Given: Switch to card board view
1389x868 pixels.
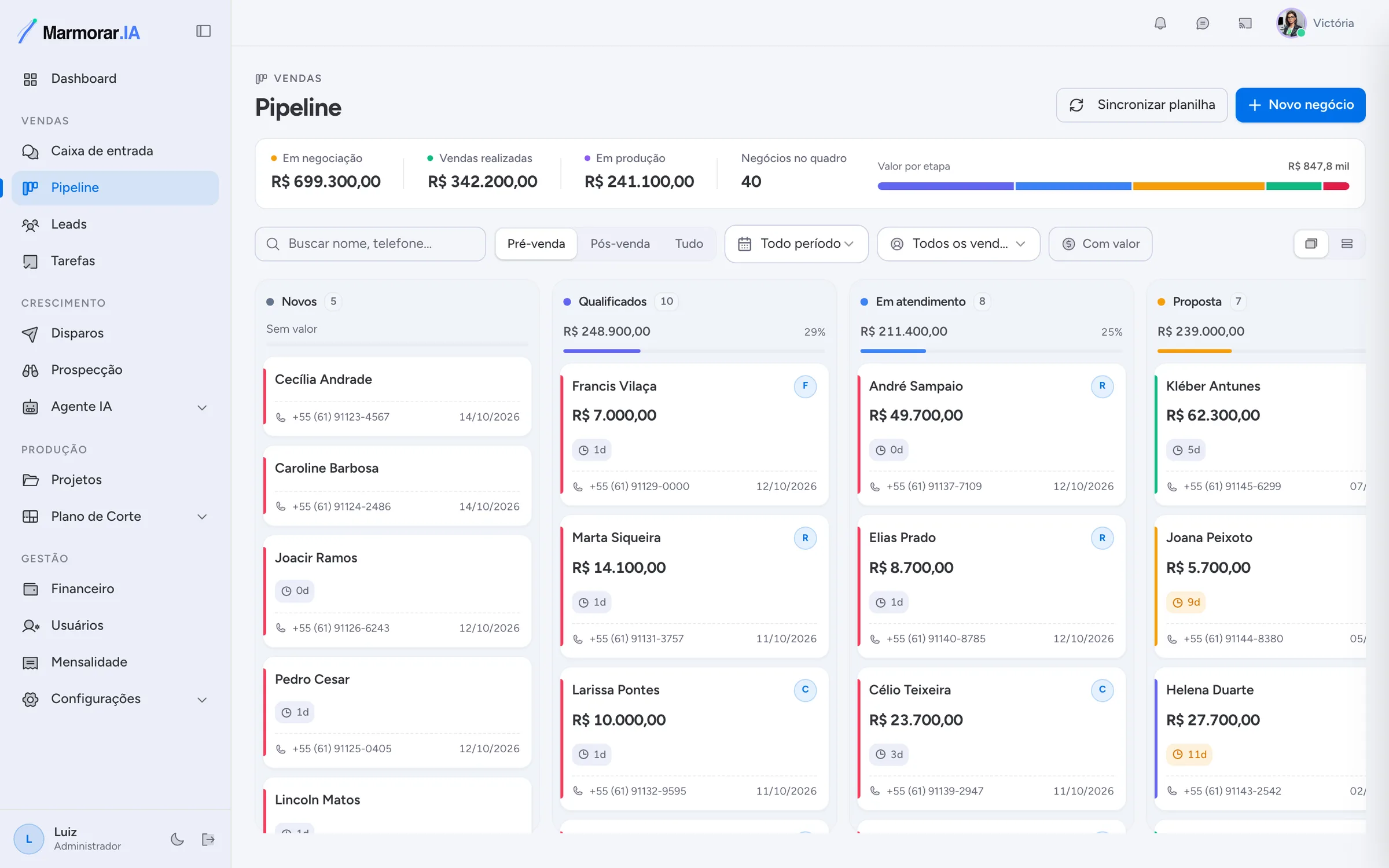Looking at the screenshot, I should 1311,244.
